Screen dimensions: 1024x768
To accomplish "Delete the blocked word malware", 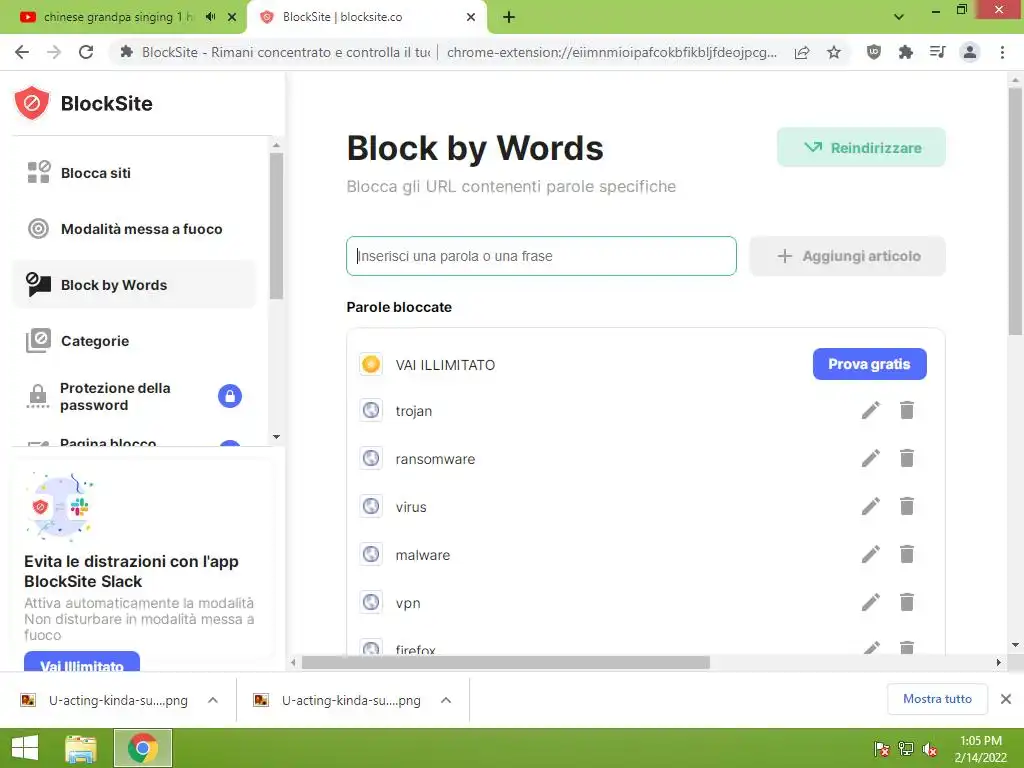I will pyautogui.click(x=906, y=554).
